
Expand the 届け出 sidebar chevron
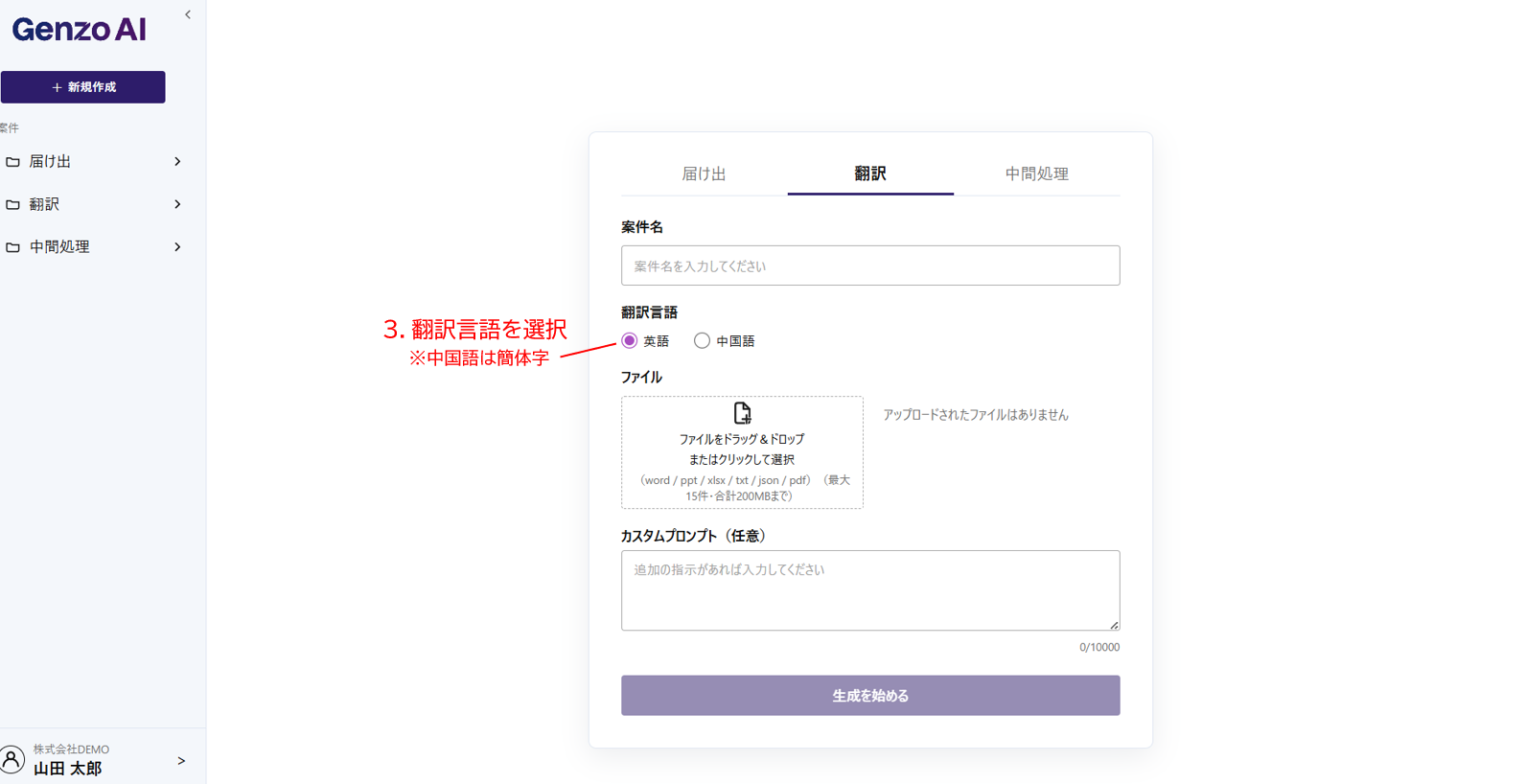177,162
